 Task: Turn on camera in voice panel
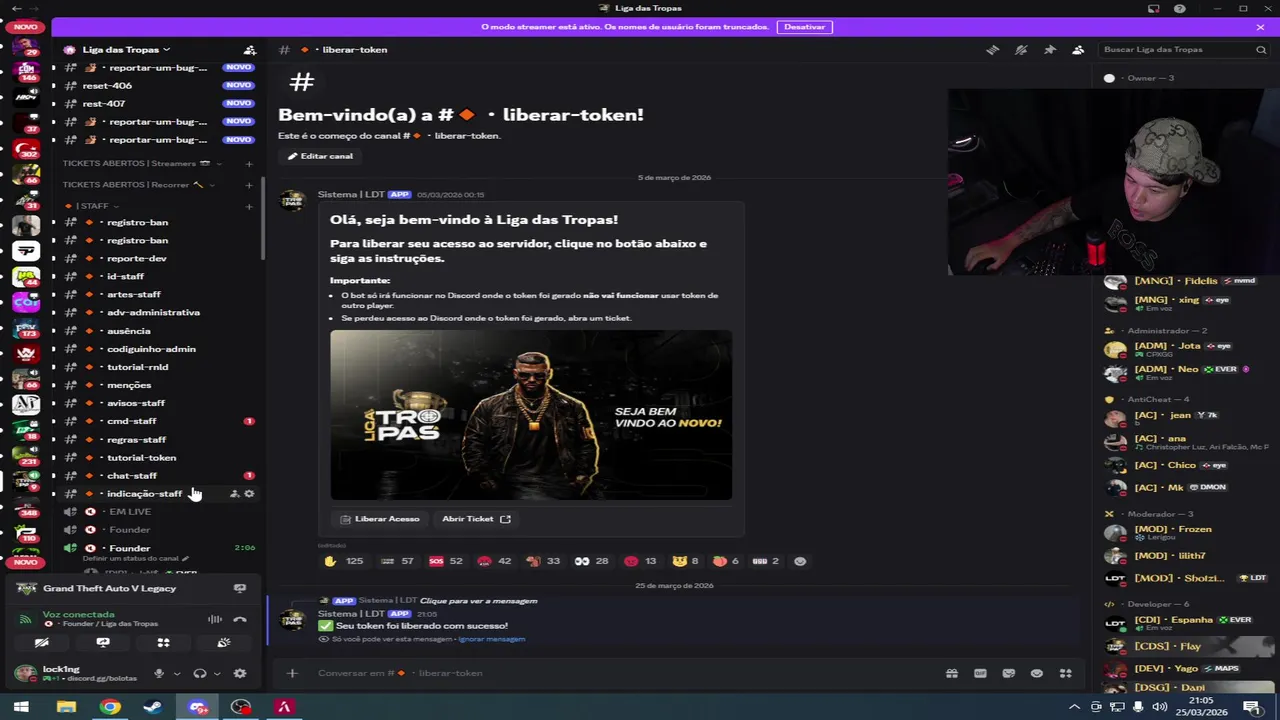42,643
